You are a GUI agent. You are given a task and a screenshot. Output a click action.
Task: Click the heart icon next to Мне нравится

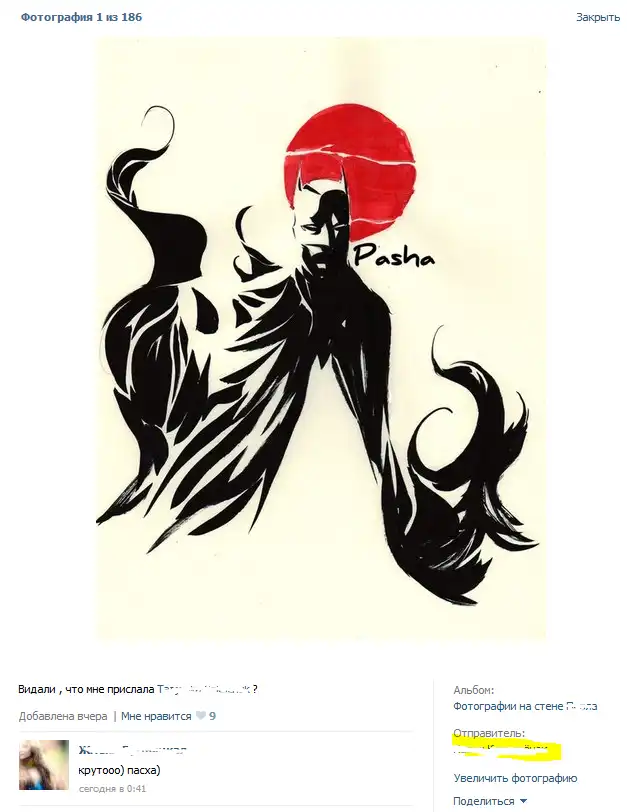click(x=200, y=716)
